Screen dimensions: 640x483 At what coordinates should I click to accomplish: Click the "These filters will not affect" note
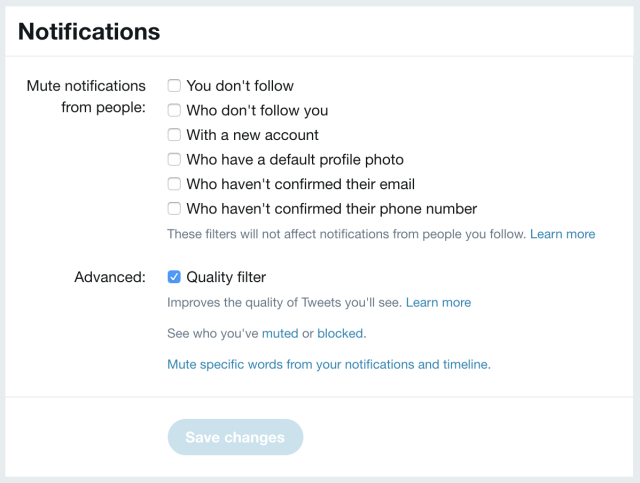347,234
